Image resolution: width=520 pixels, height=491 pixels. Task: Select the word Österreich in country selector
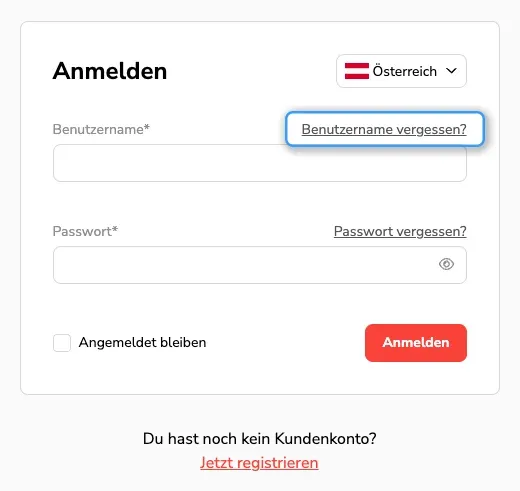tap(405, 71)
